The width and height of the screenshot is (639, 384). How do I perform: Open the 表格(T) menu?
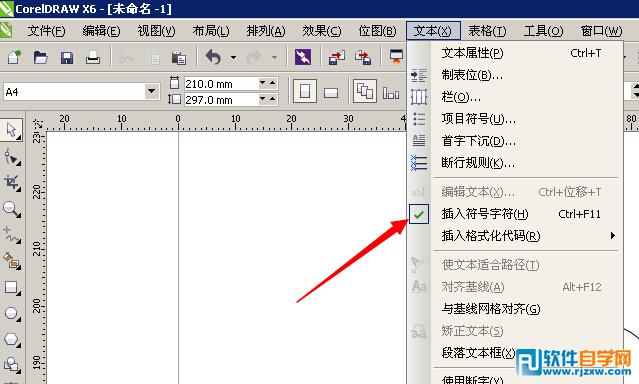[x=487, y=31]
